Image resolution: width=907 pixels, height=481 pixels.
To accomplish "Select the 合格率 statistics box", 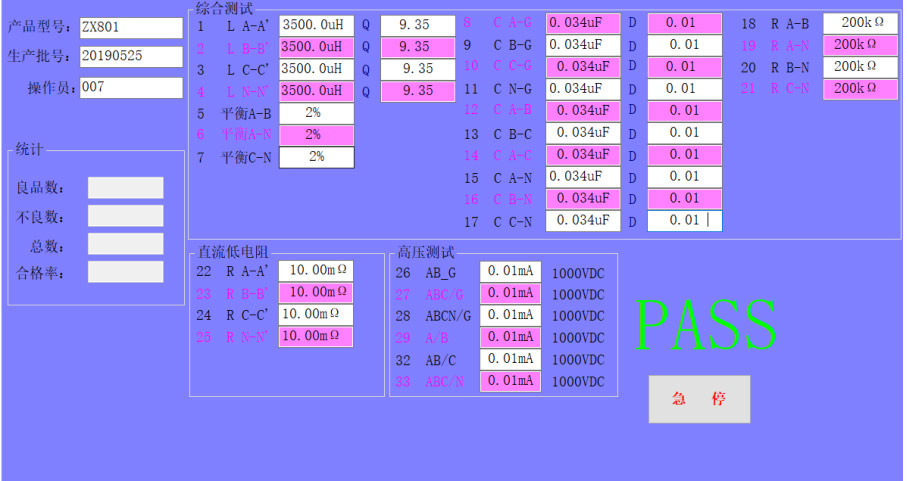I will click(x=125, y=272).
